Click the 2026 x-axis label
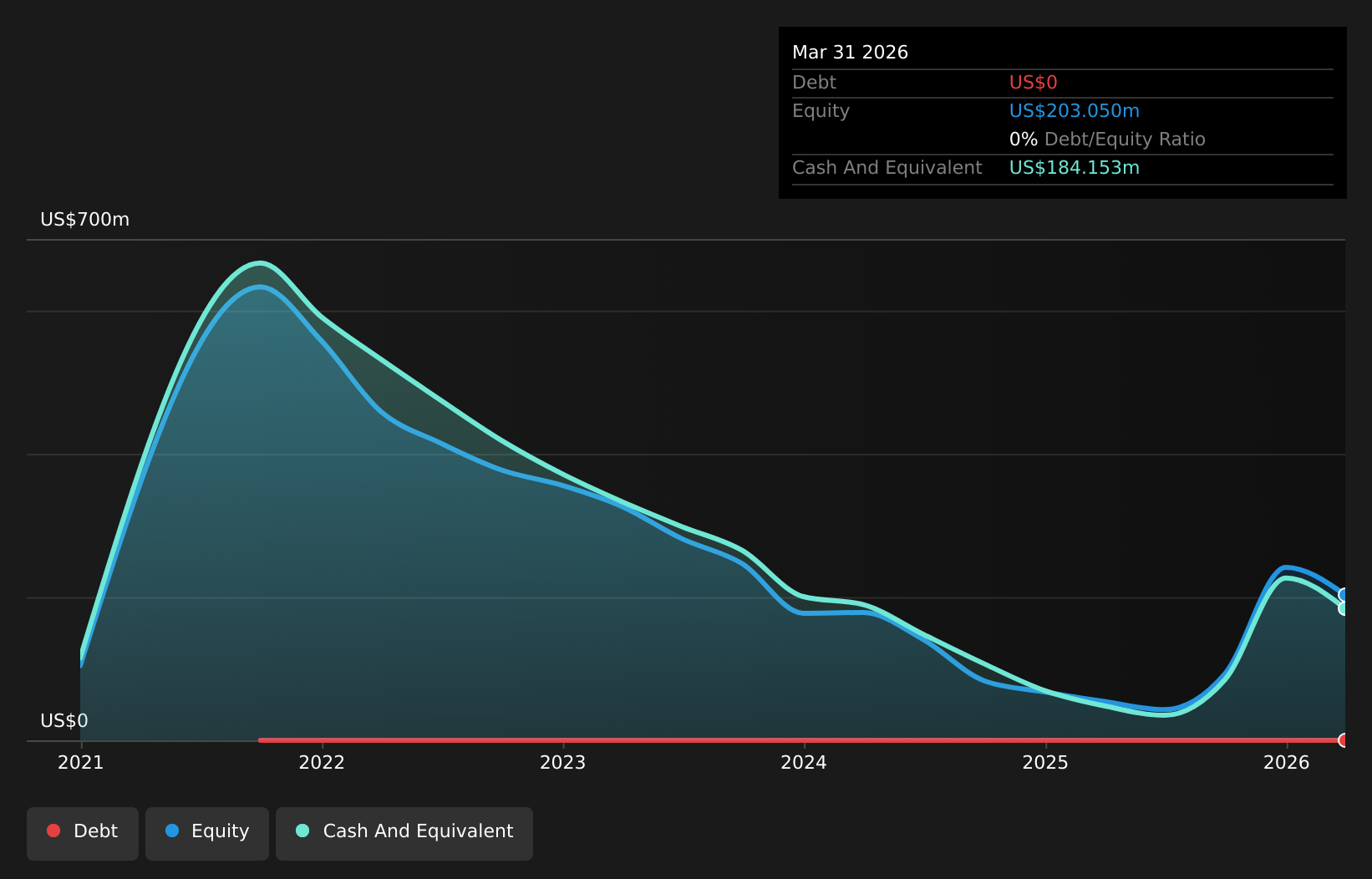The height and width of the screenshot is (879, 1372). coord(1287,762)
